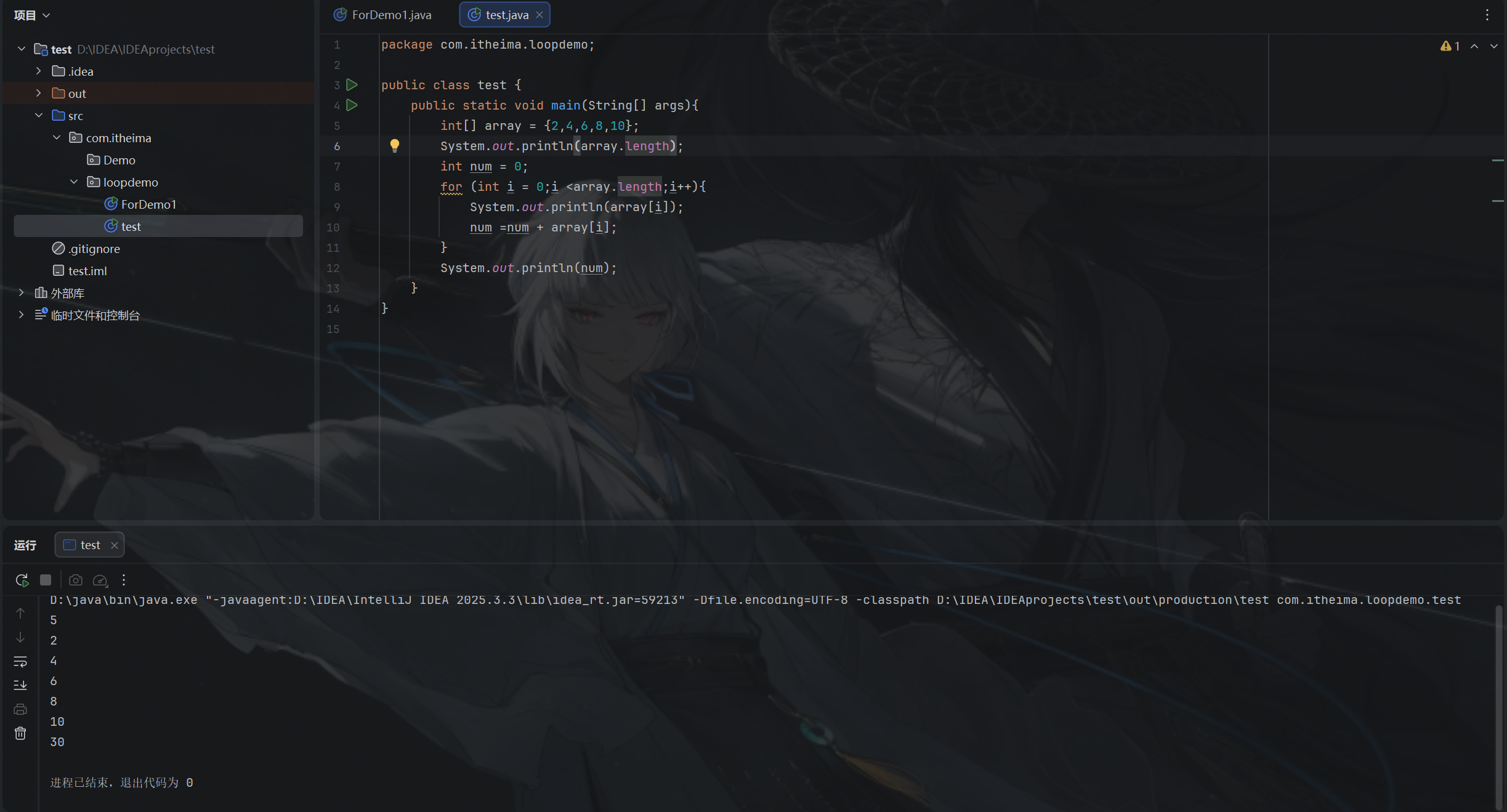Viewport: 1507px width, 812px height.
Task: Click the System.out.println(num) statement
Action: pyautogui.click(x=528, y=268)
